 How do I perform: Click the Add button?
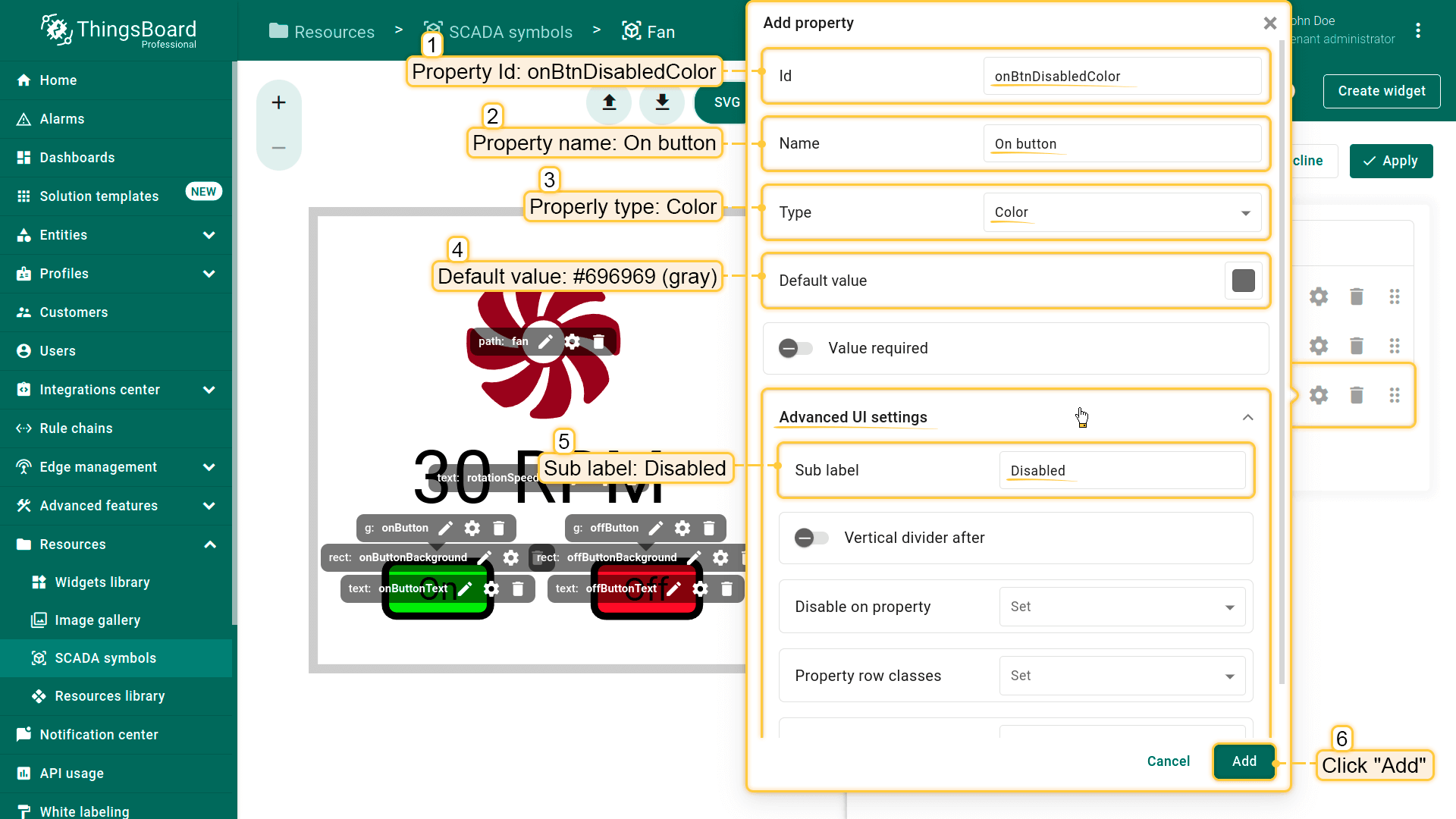point(1244,761)
